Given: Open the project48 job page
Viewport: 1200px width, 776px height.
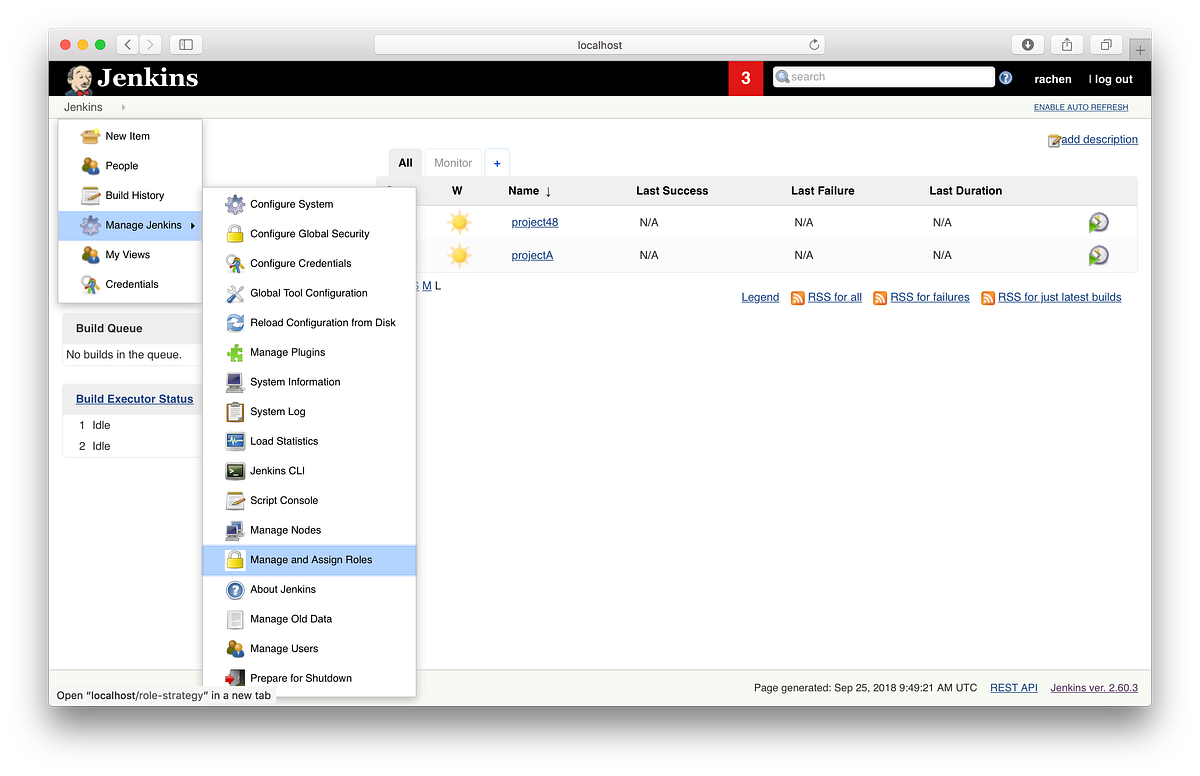Looking at the screenshot, I should pos(534,222).
